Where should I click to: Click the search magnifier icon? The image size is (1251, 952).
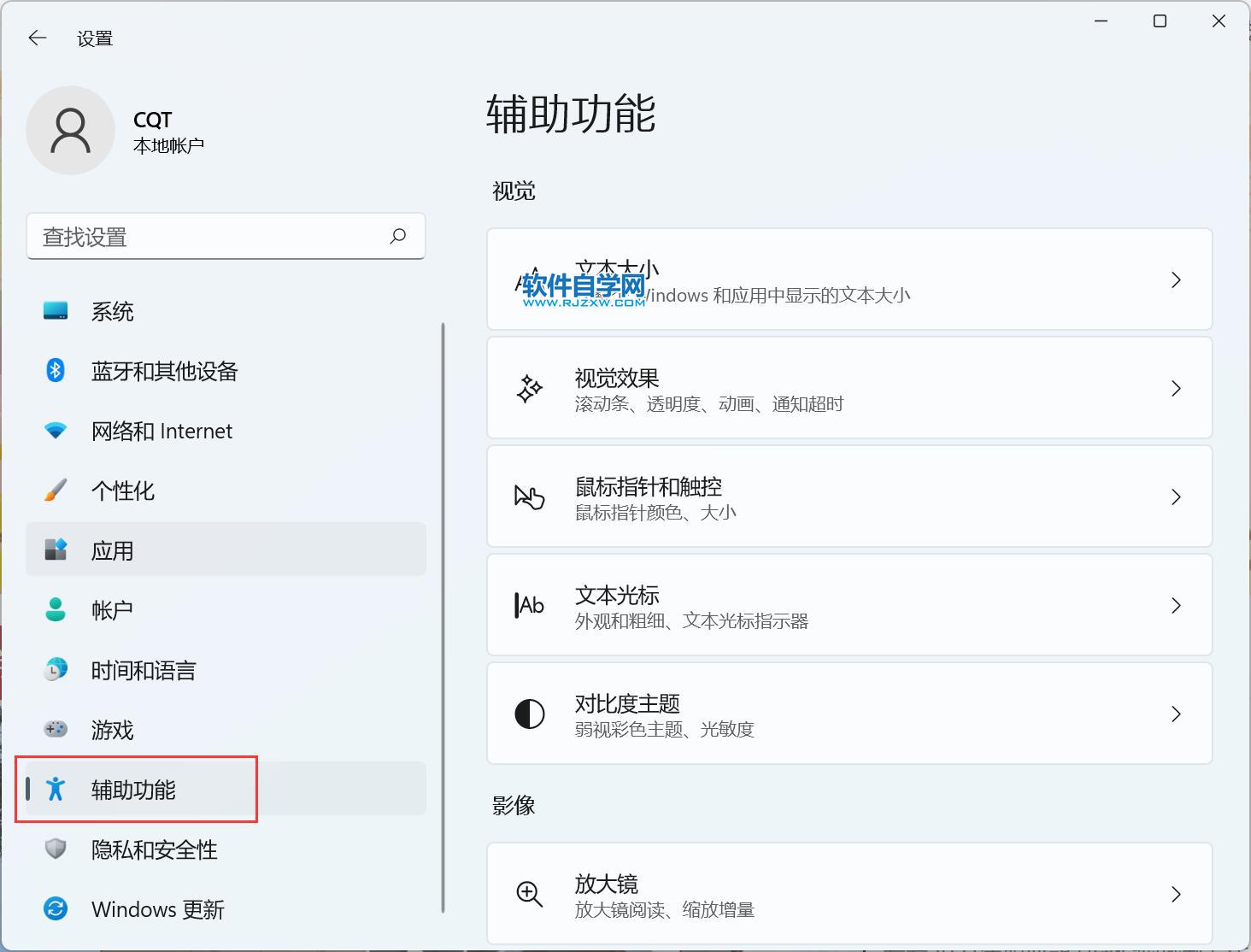(397, 236)
